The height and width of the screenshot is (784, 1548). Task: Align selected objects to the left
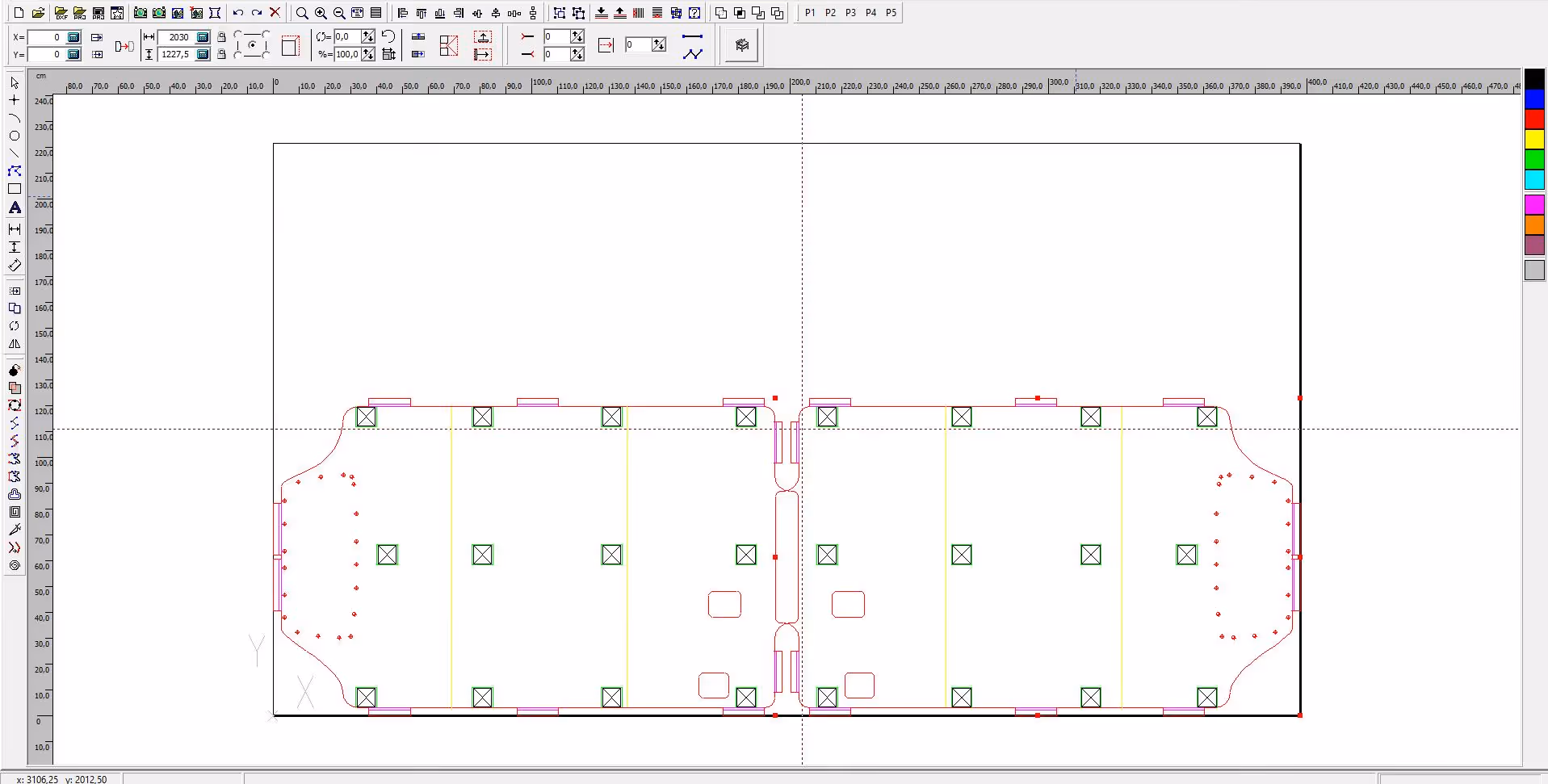click(x=403, y=13)
